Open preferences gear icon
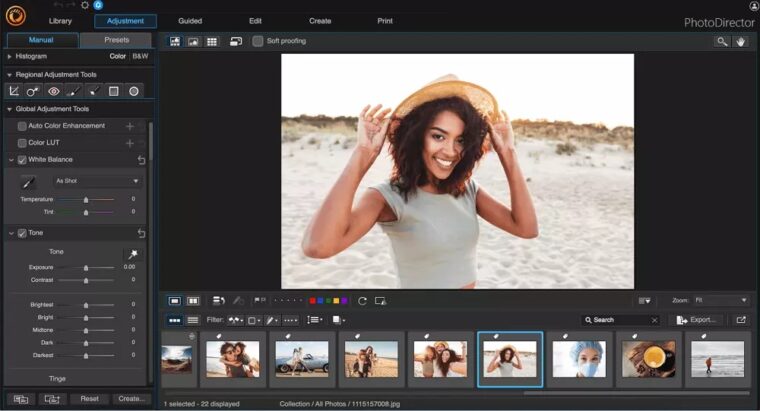 point(85,5)
